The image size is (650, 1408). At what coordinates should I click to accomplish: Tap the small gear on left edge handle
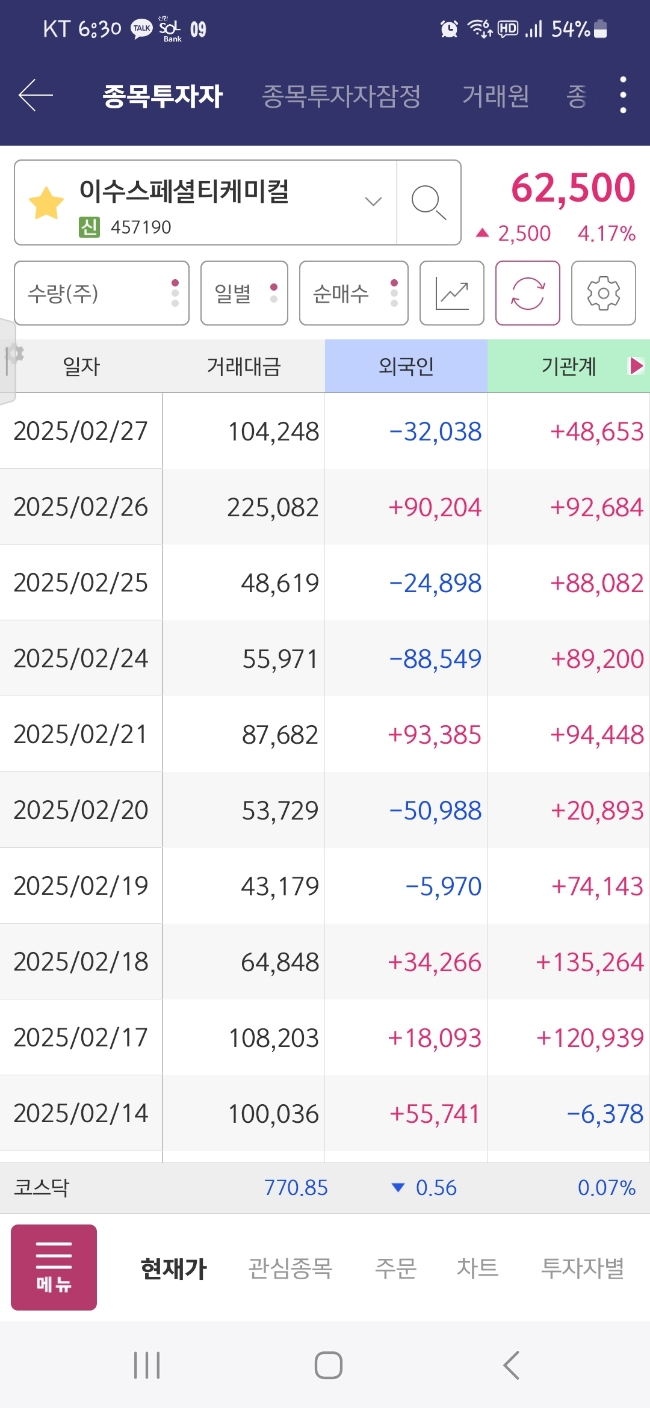pos(14,355)
